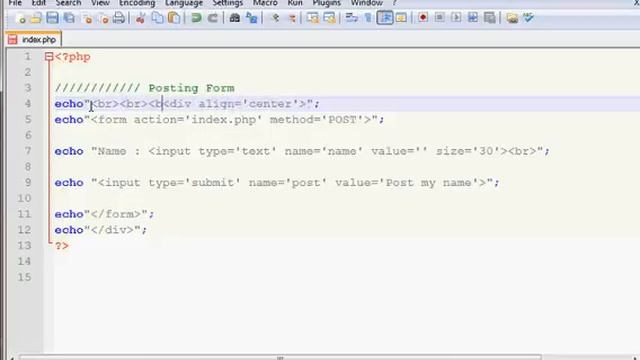Open a file using the folder icon
The image size is (640, 360).
[36, 18]
